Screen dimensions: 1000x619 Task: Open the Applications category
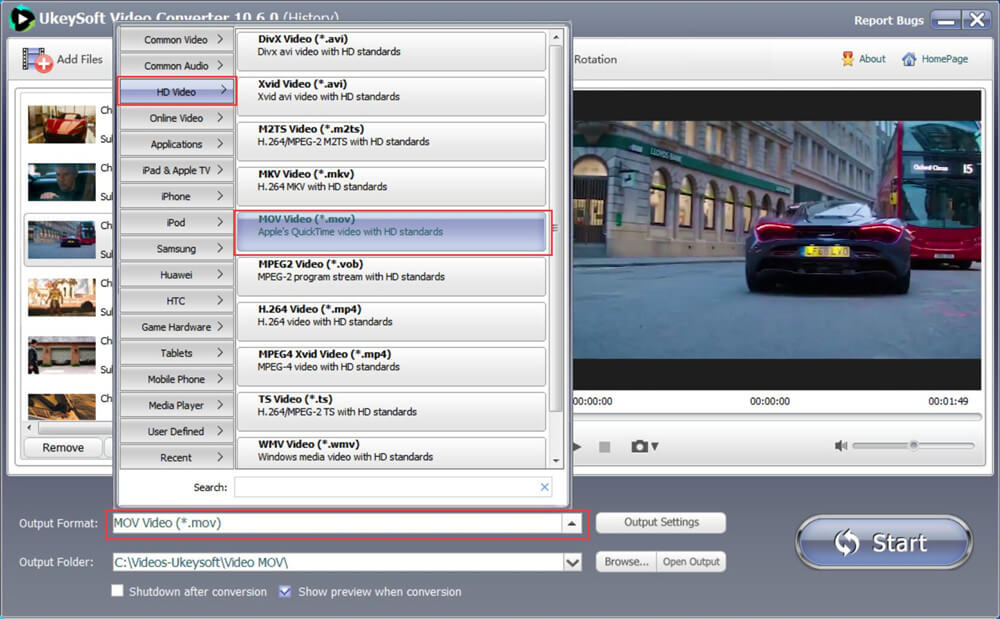[x=177, y=144]
